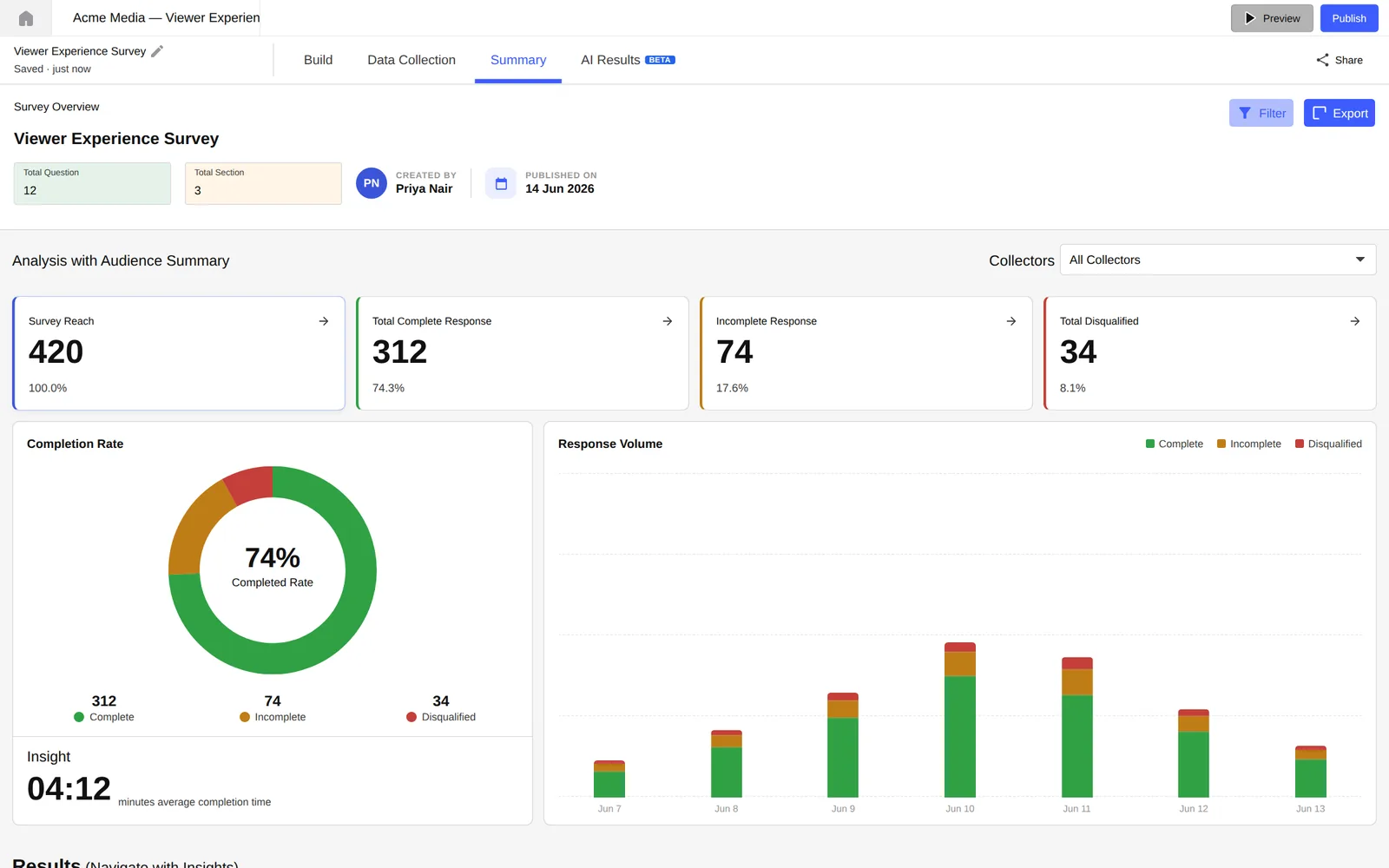This screenshot has height=868, width=1389.
Task: Click red Disqualified dot under donut chart
Action: pyautogui.click(x=411, y=717)
